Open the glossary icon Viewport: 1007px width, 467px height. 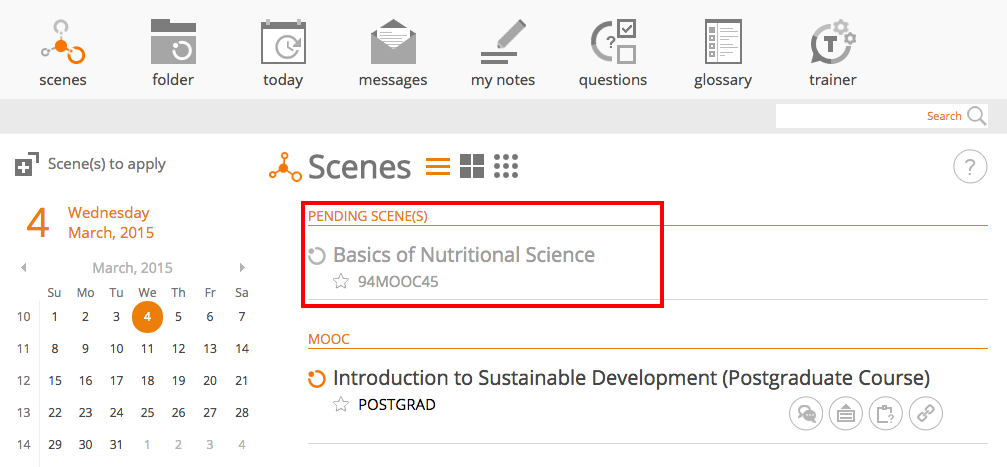723,42
